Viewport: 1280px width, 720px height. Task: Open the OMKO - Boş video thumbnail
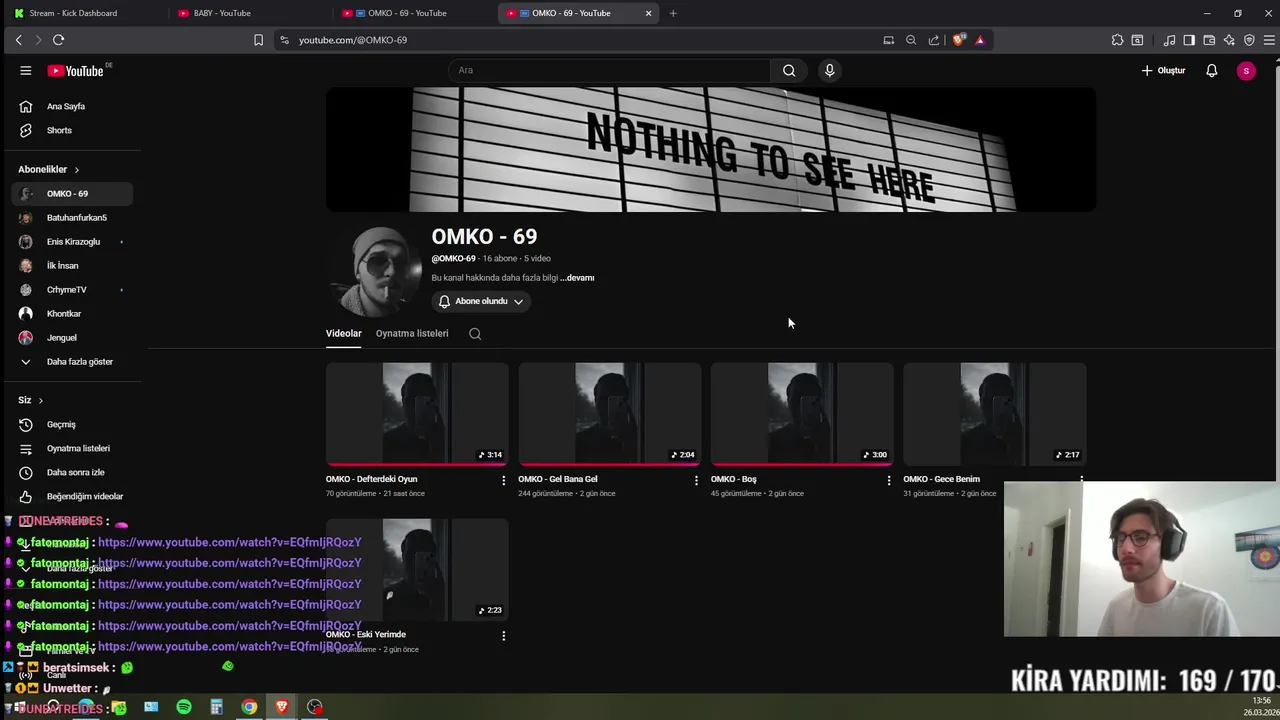pos(802,414)
